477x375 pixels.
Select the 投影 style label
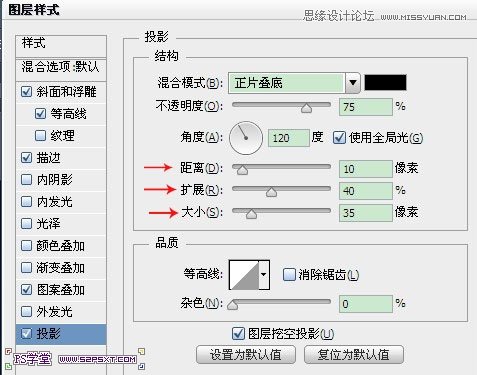(48, 334)
